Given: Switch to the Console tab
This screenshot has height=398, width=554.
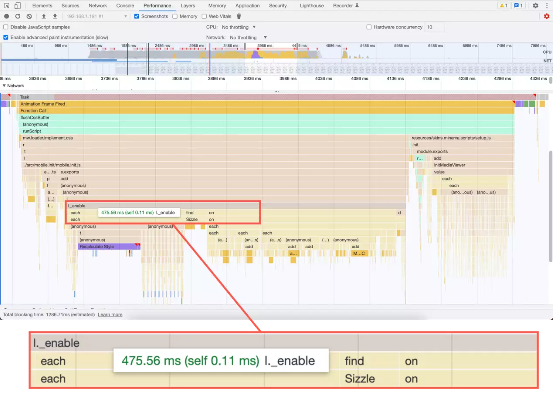Looking at the screenshot, I should [x=125, y=5].
